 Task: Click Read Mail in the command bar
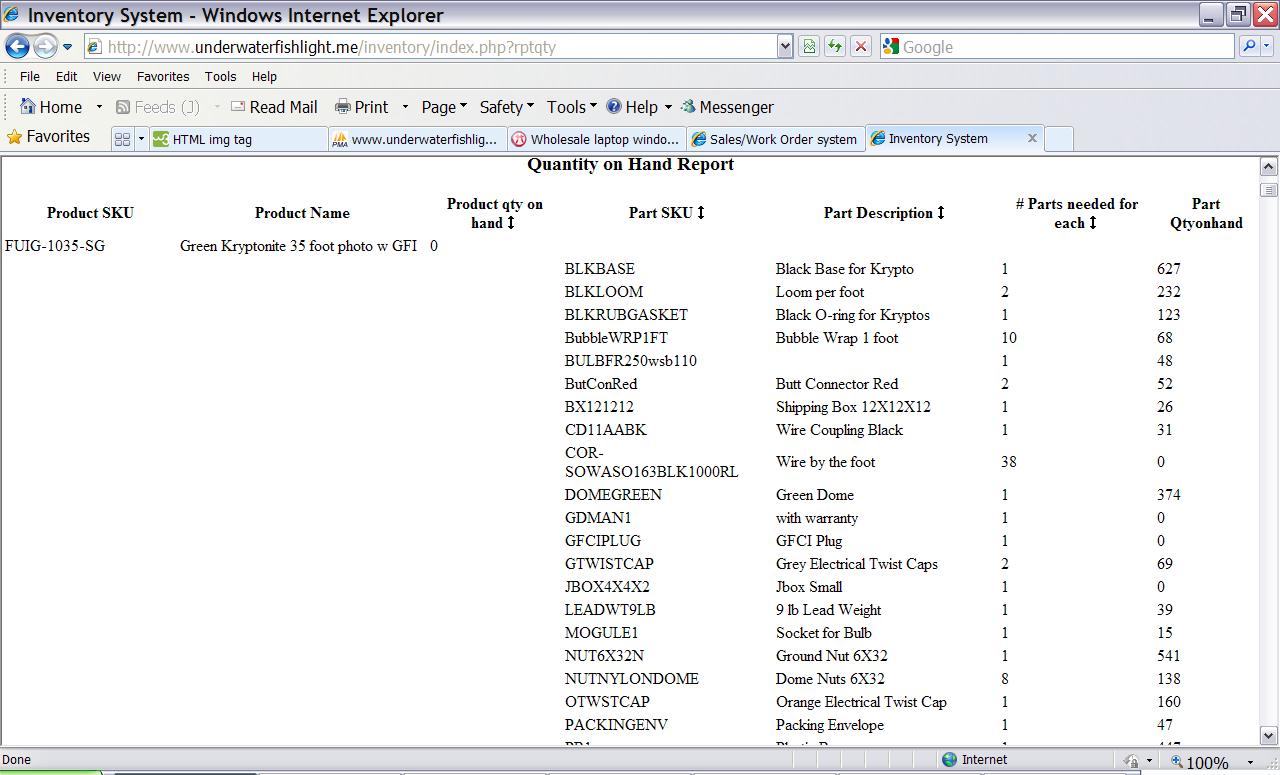(x=274, y=107)
